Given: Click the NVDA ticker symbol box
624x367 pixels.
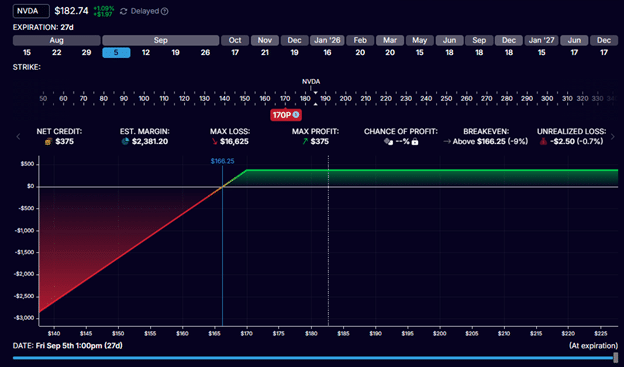Looking at the screenshot, I should [31, 11].
